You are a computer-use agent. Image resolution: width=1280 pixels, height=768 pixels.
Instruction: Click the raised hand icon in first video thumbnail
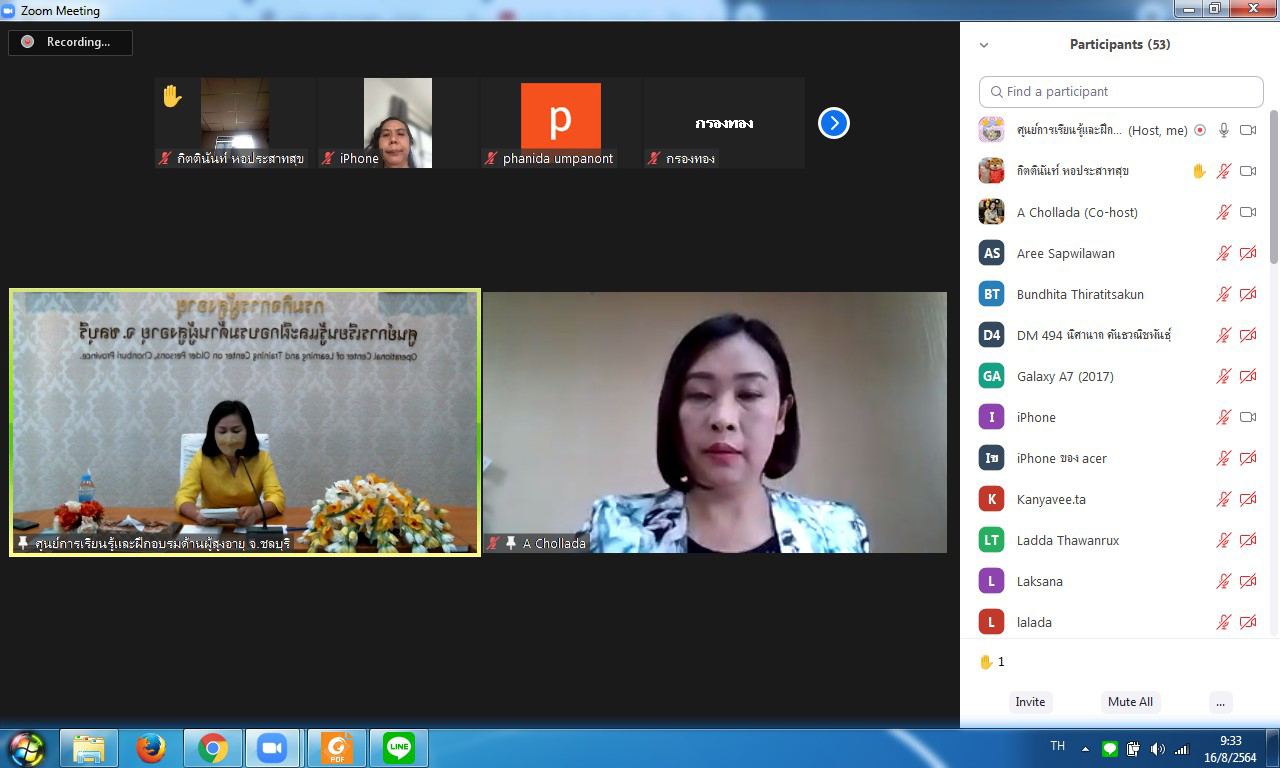(x=172, y=96)
